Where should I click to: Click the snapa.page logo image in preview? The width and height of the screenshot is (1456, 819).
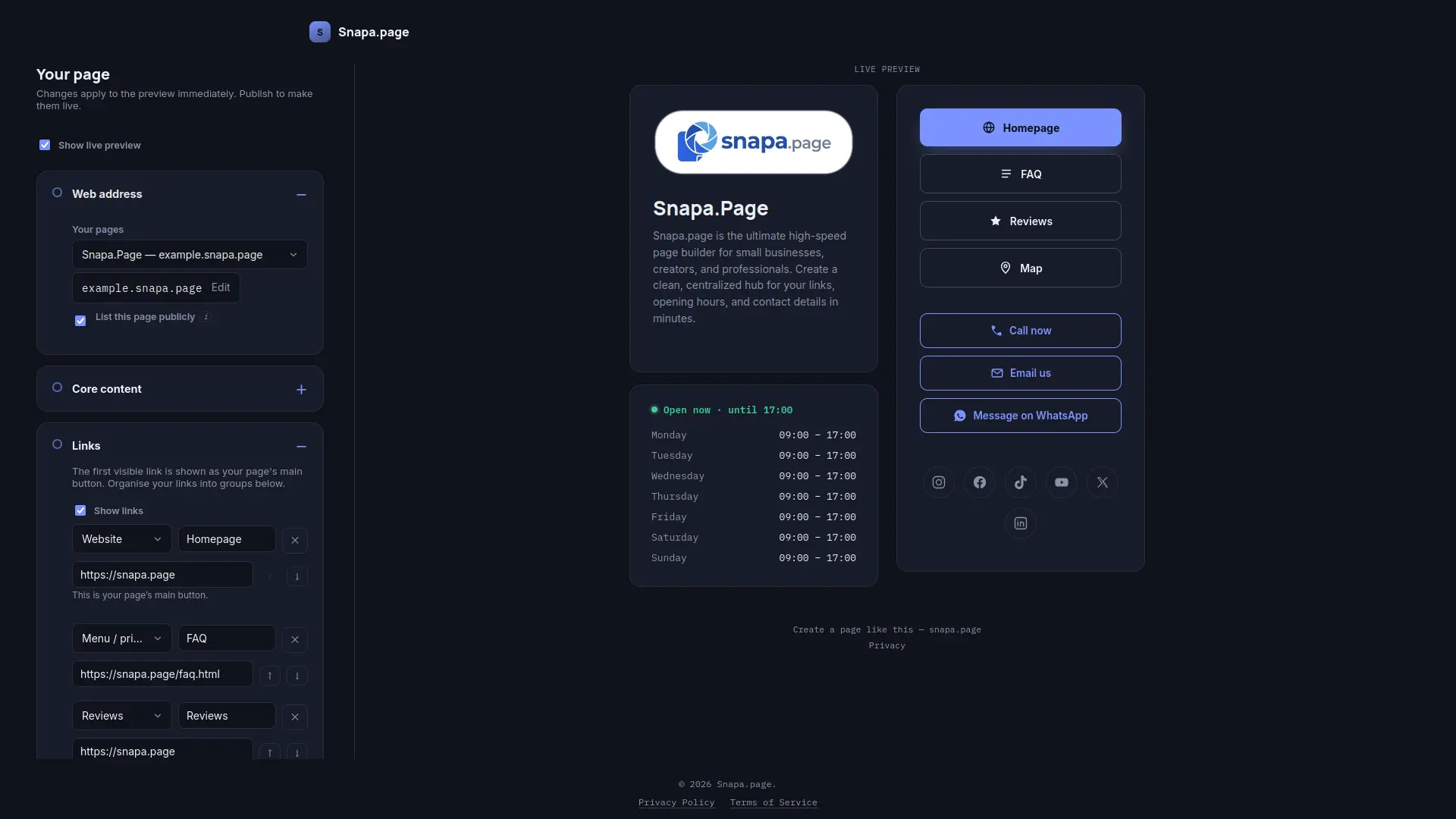754,143
